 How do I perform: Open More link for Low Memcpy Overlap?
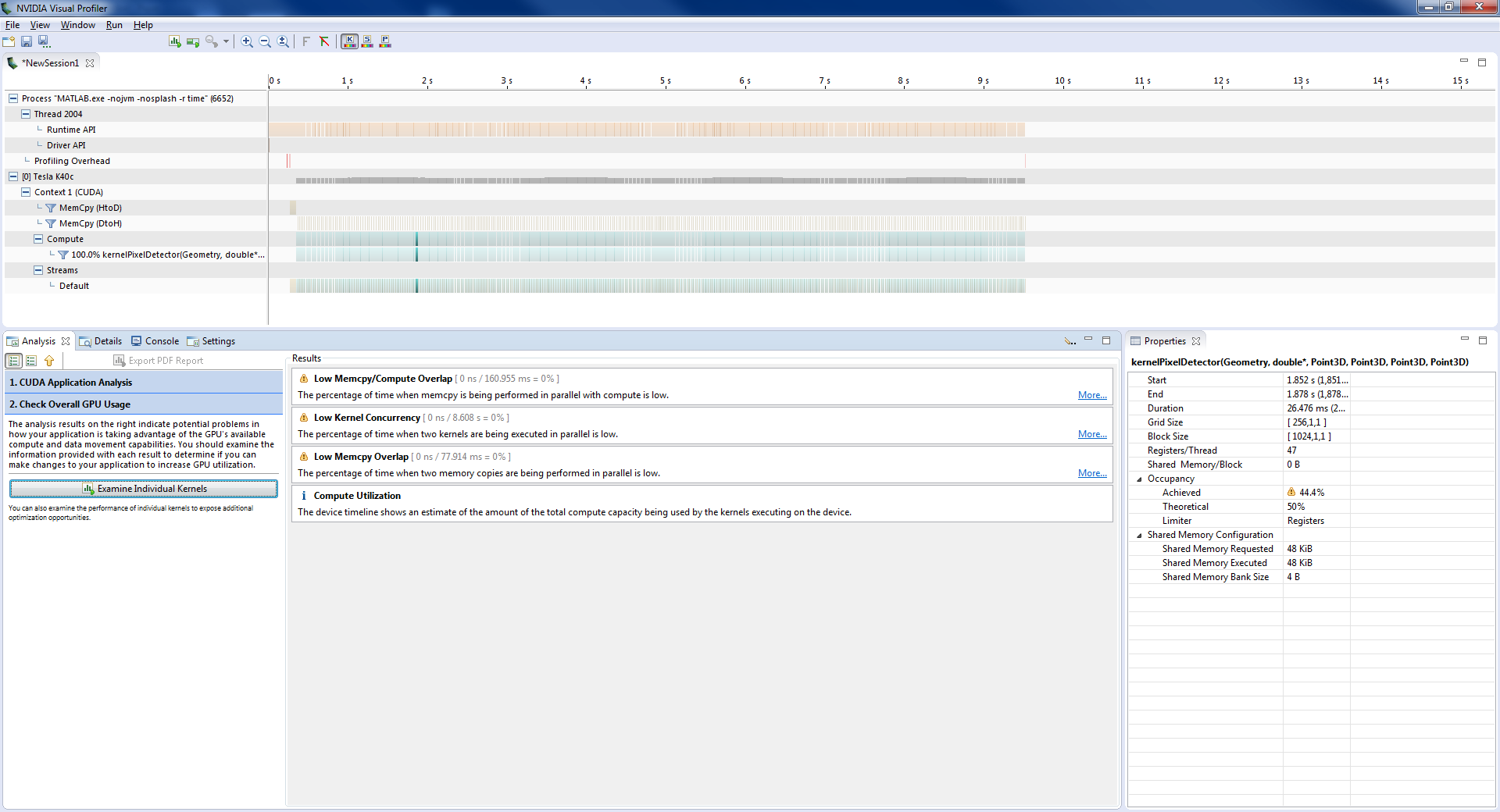click(1092, 473)
